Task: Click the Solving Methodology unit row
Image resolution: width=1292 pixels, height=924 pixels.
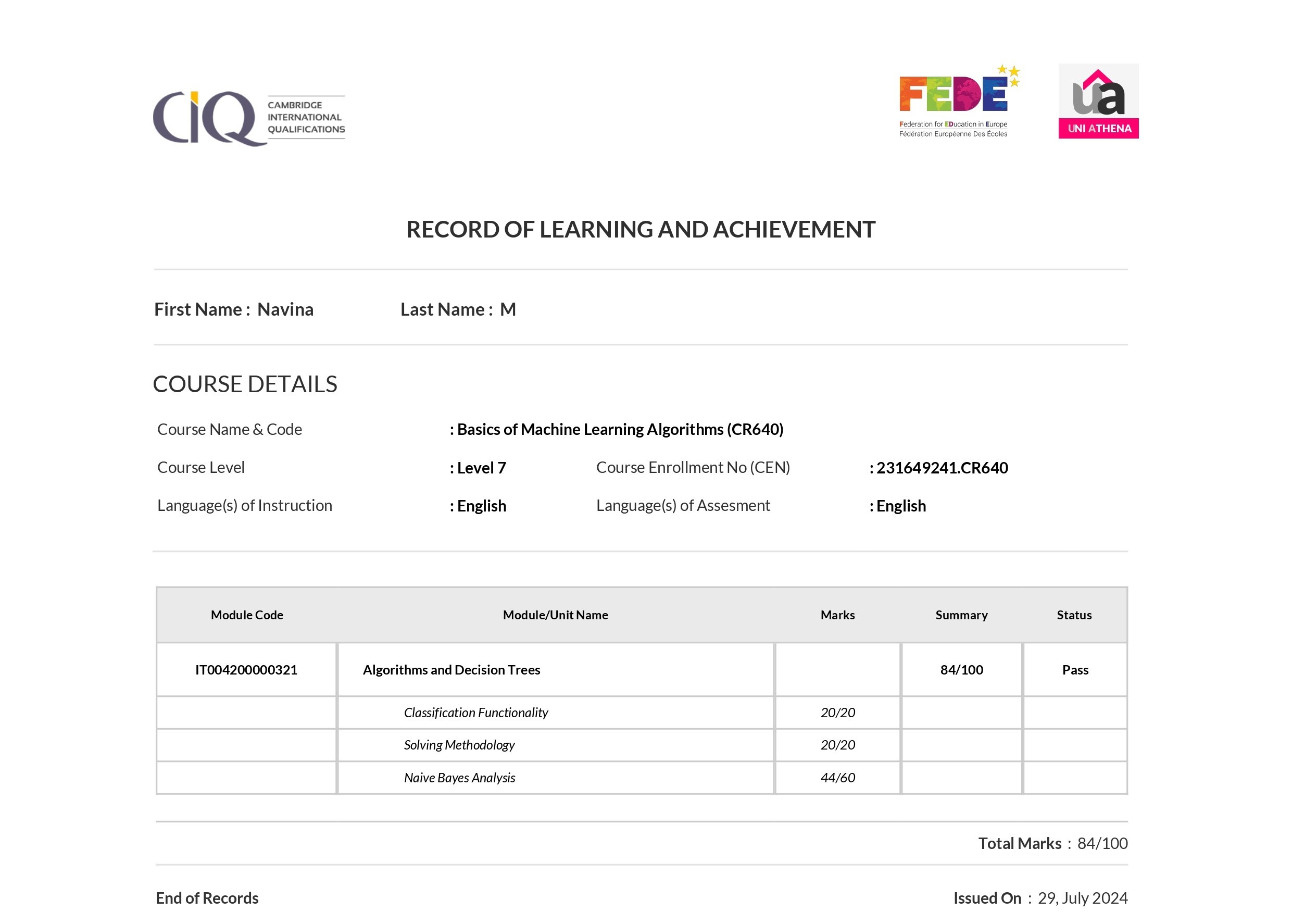Action: [642, 745]
